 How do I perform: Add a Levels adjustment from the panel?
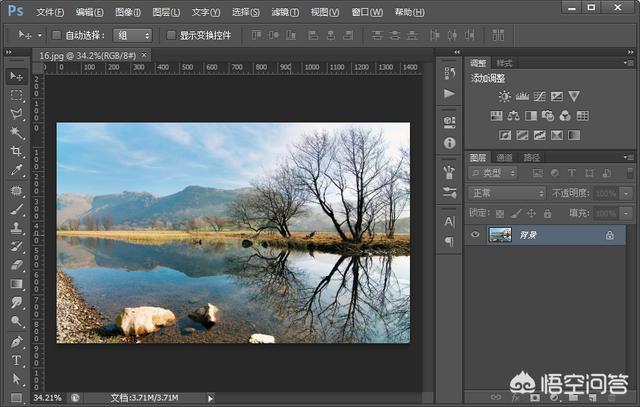[522, 97]
